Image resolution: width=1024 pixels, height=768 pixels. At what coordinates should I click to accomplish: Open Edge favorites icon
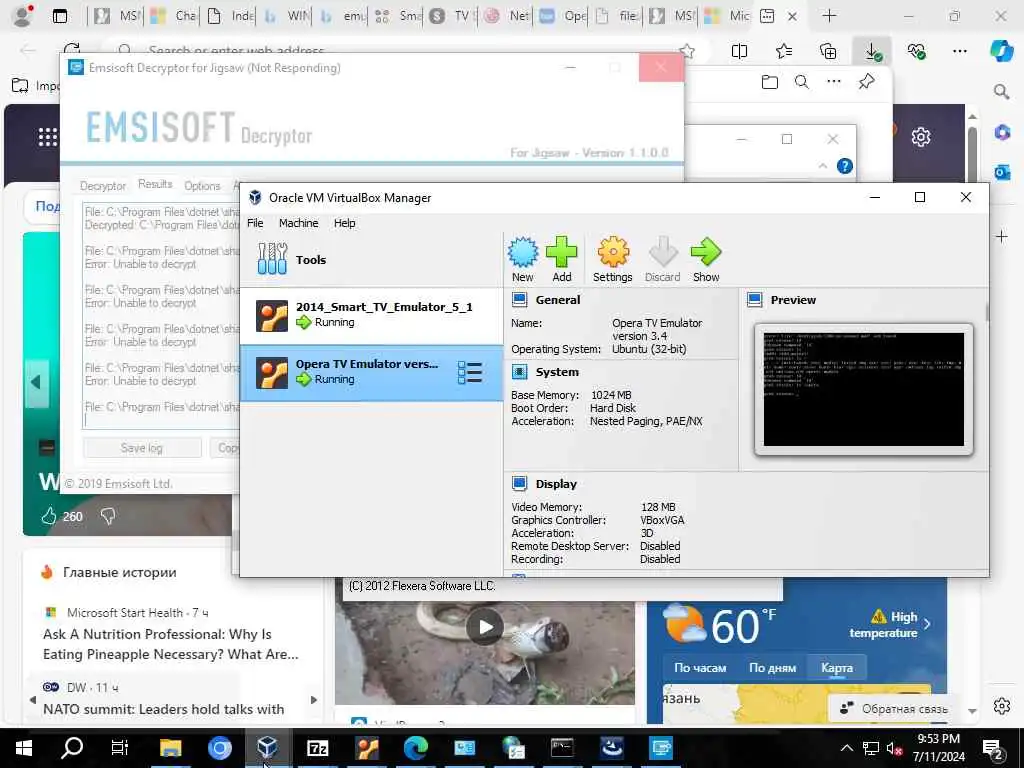784,51
